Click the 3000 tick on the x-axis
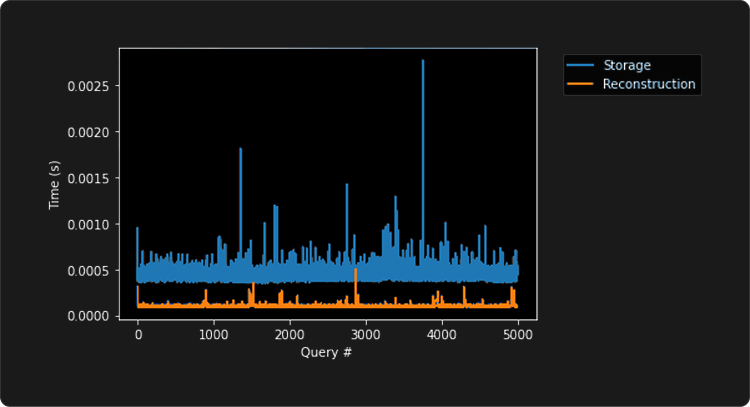Screen dimensions: 750x407 point(366,334)
